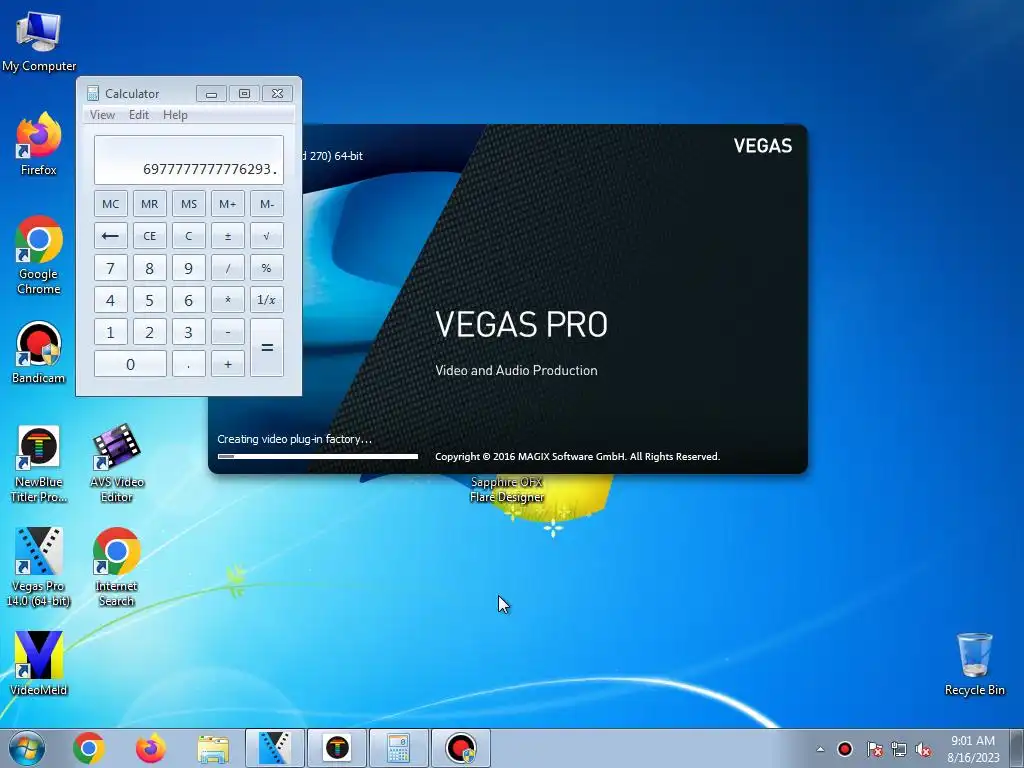This screenshot has width=1024, height=768.
Task: Click the plus-minus sign toggle button
Action: pyautogui.click(x=228, y=236)
